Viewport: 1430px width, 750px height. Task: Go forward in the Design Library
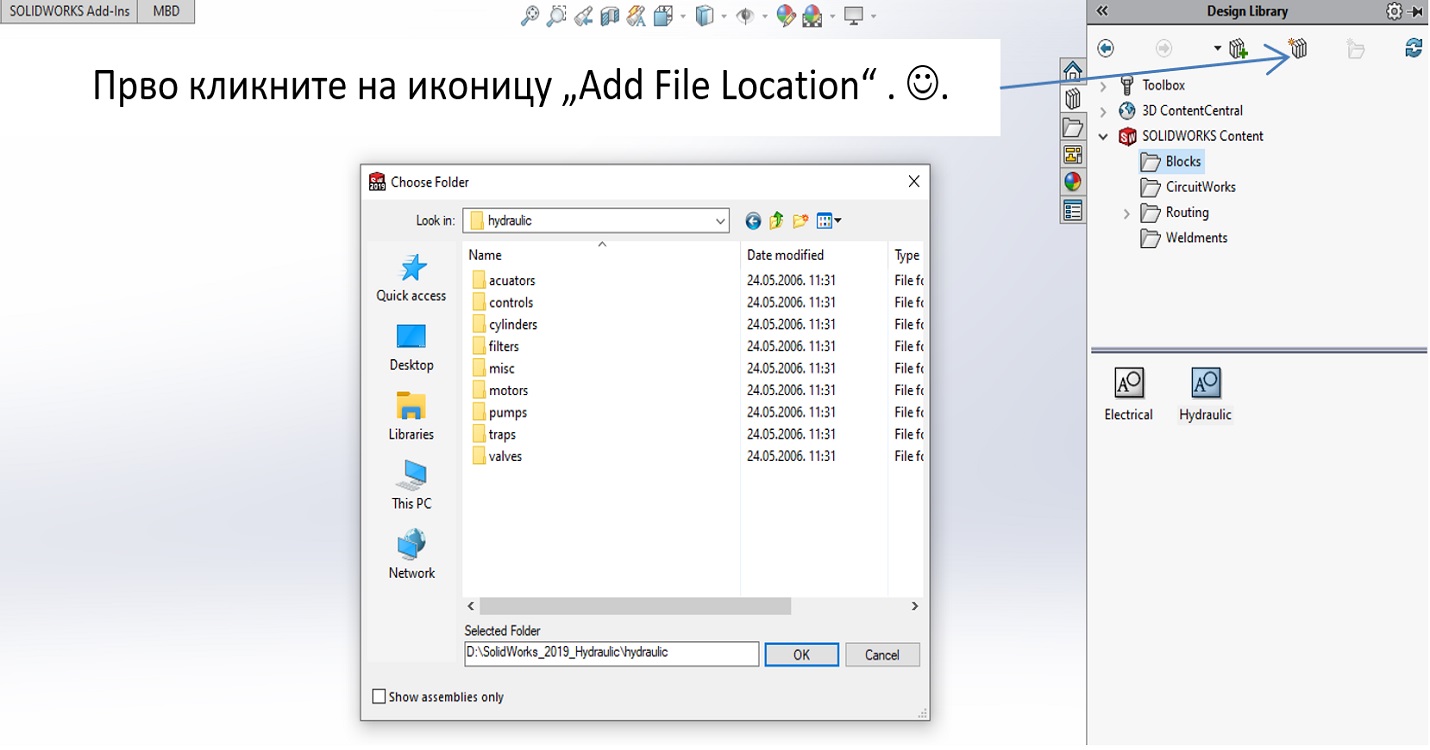[x=1163, y=48]
